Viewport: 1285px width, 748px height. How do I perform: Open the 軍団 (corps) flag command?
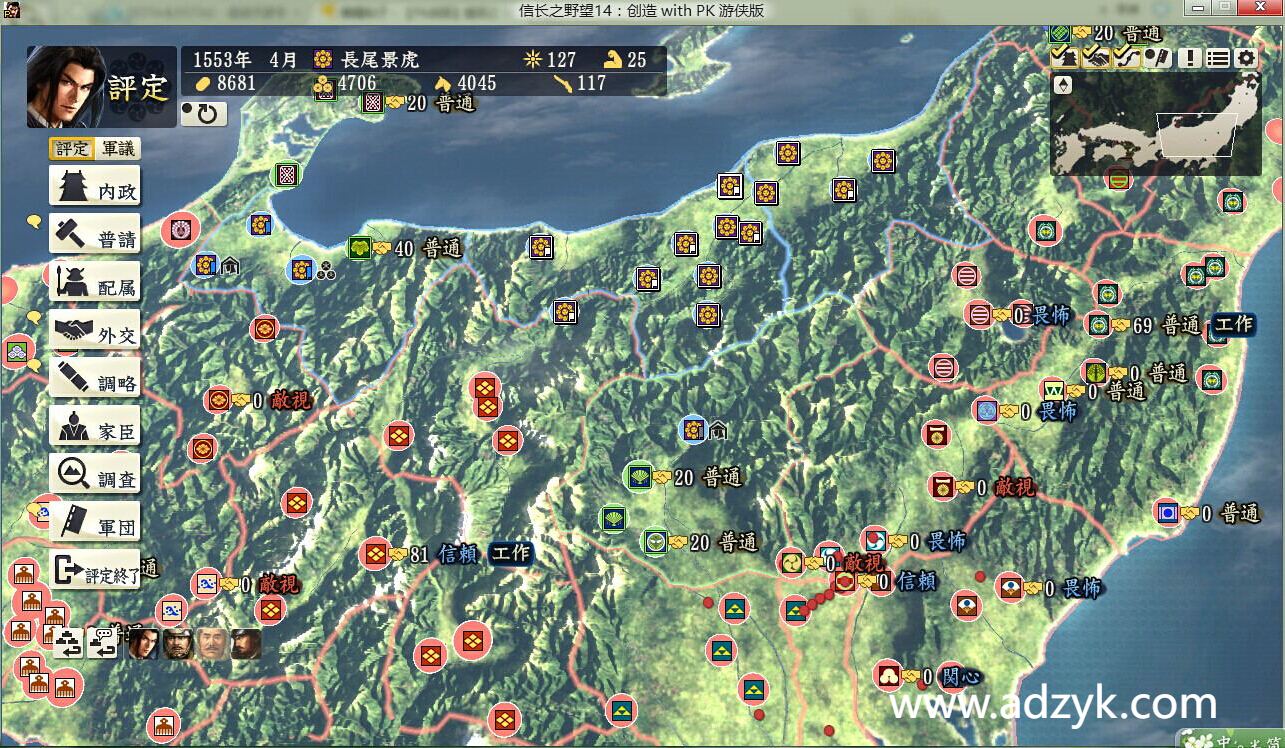[x=95, y=521]
